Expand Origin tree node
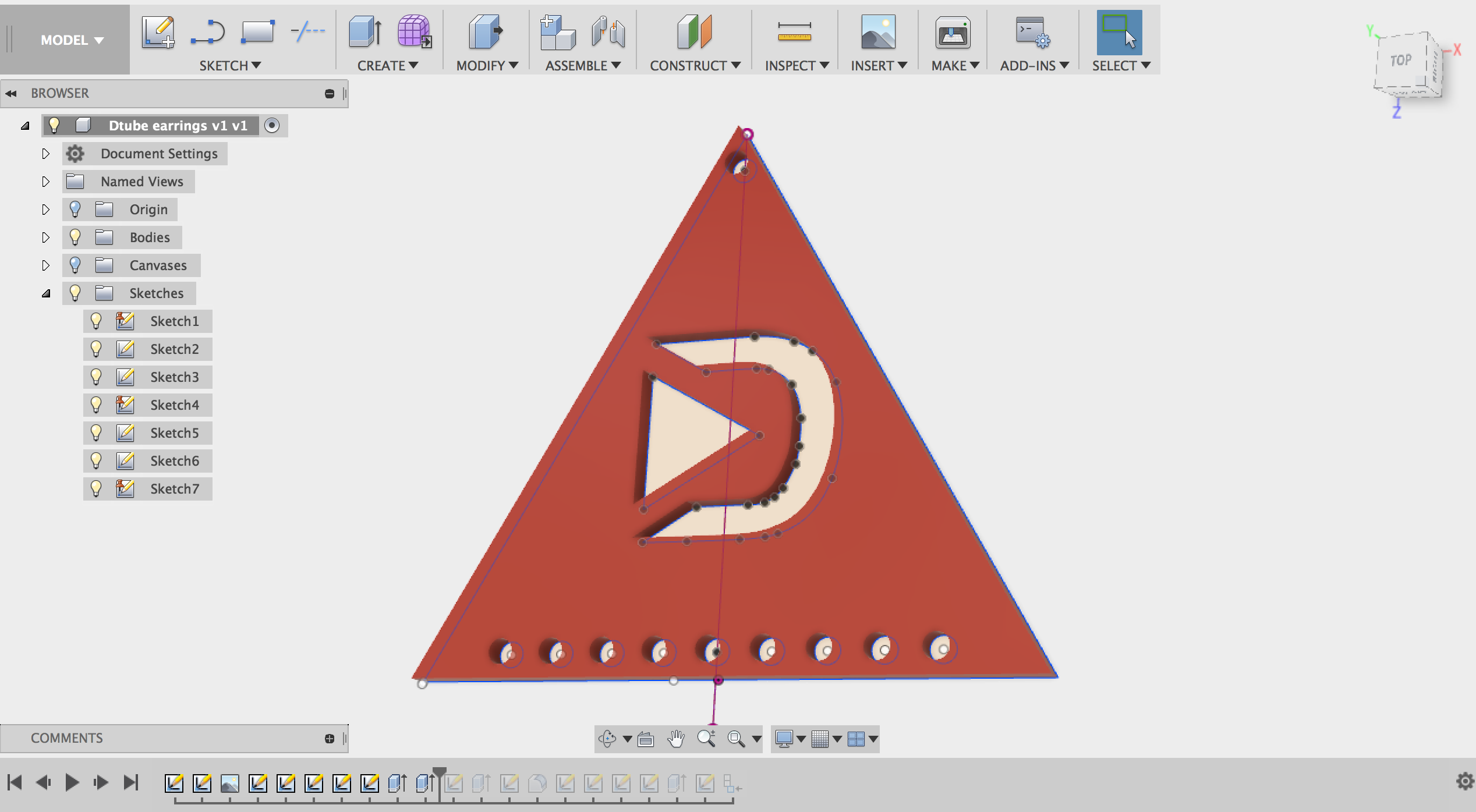Screen dimensions: 1476x812 [45, 210]
